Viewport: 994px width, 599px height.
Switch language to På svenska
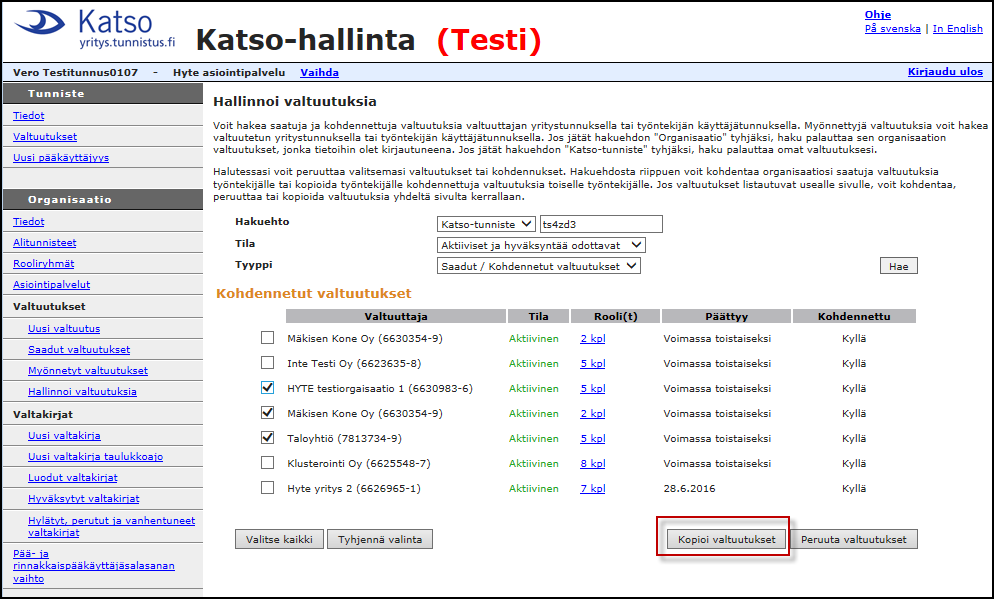(x=893, y=29)
